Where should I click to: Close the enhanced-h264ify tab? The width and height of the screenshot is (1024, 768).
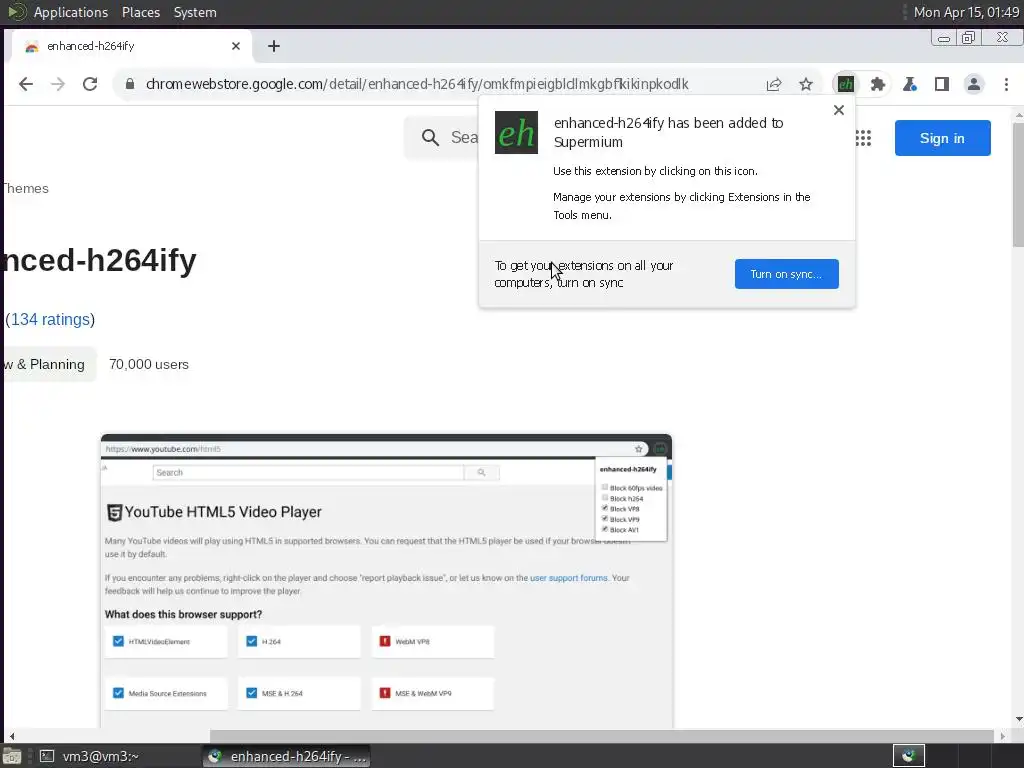coord(236,46)
